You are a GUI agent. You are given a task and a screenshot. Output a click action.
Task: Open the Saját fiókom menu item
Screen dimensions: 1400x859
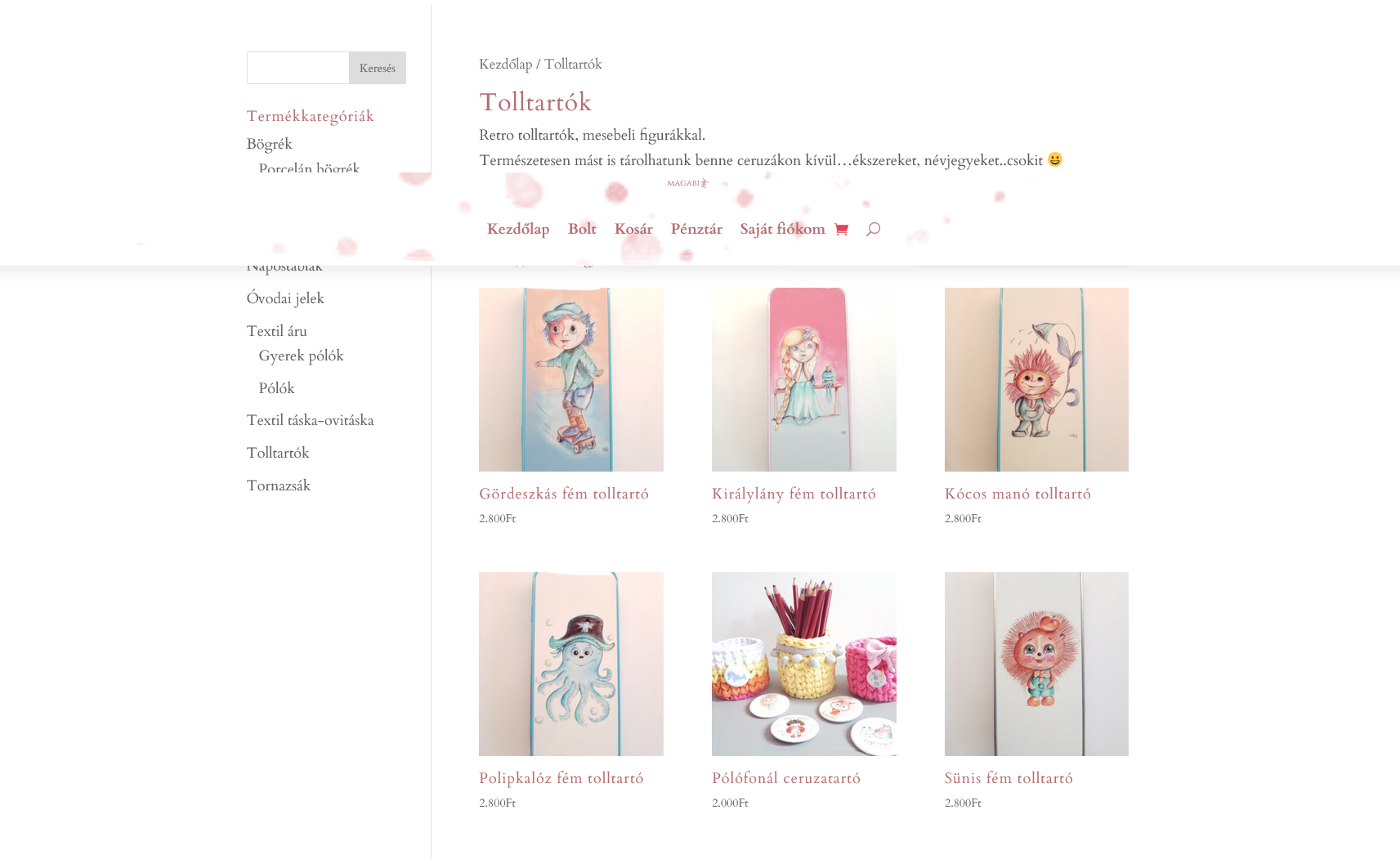783,230
